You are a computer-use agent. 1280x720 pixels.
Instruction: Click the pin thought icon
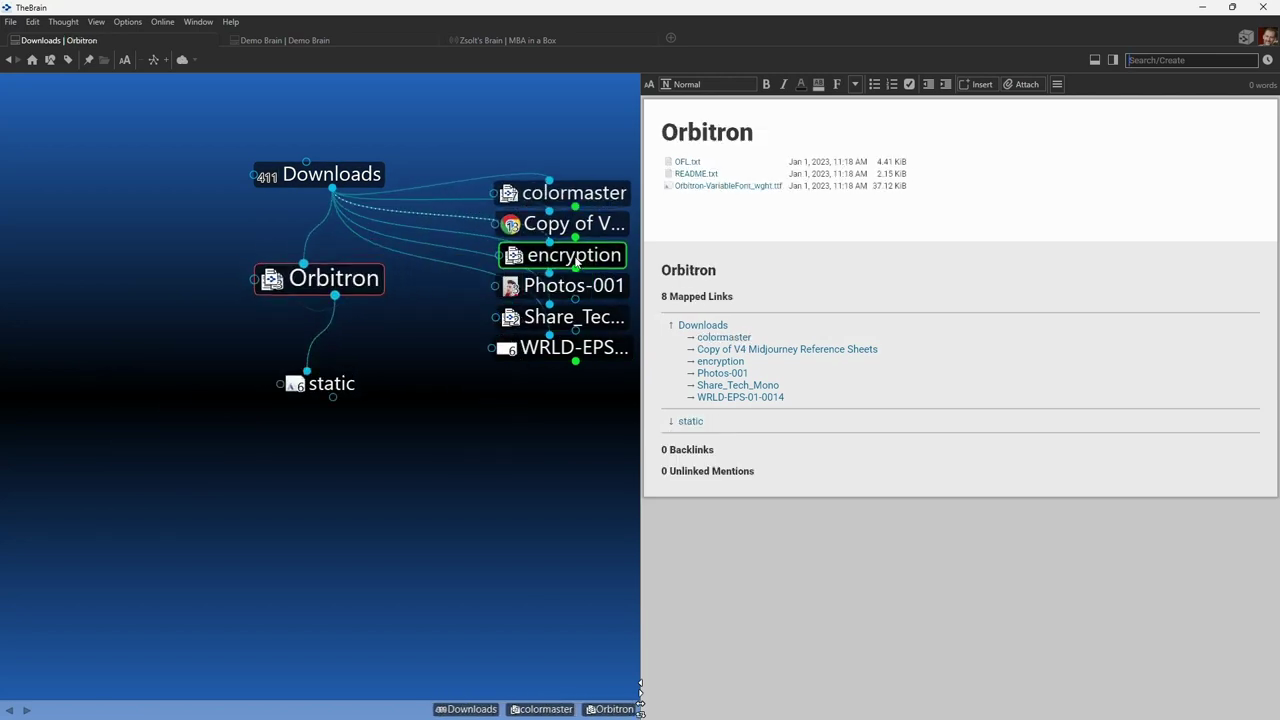pyautogui.click(x=89, y=60)
